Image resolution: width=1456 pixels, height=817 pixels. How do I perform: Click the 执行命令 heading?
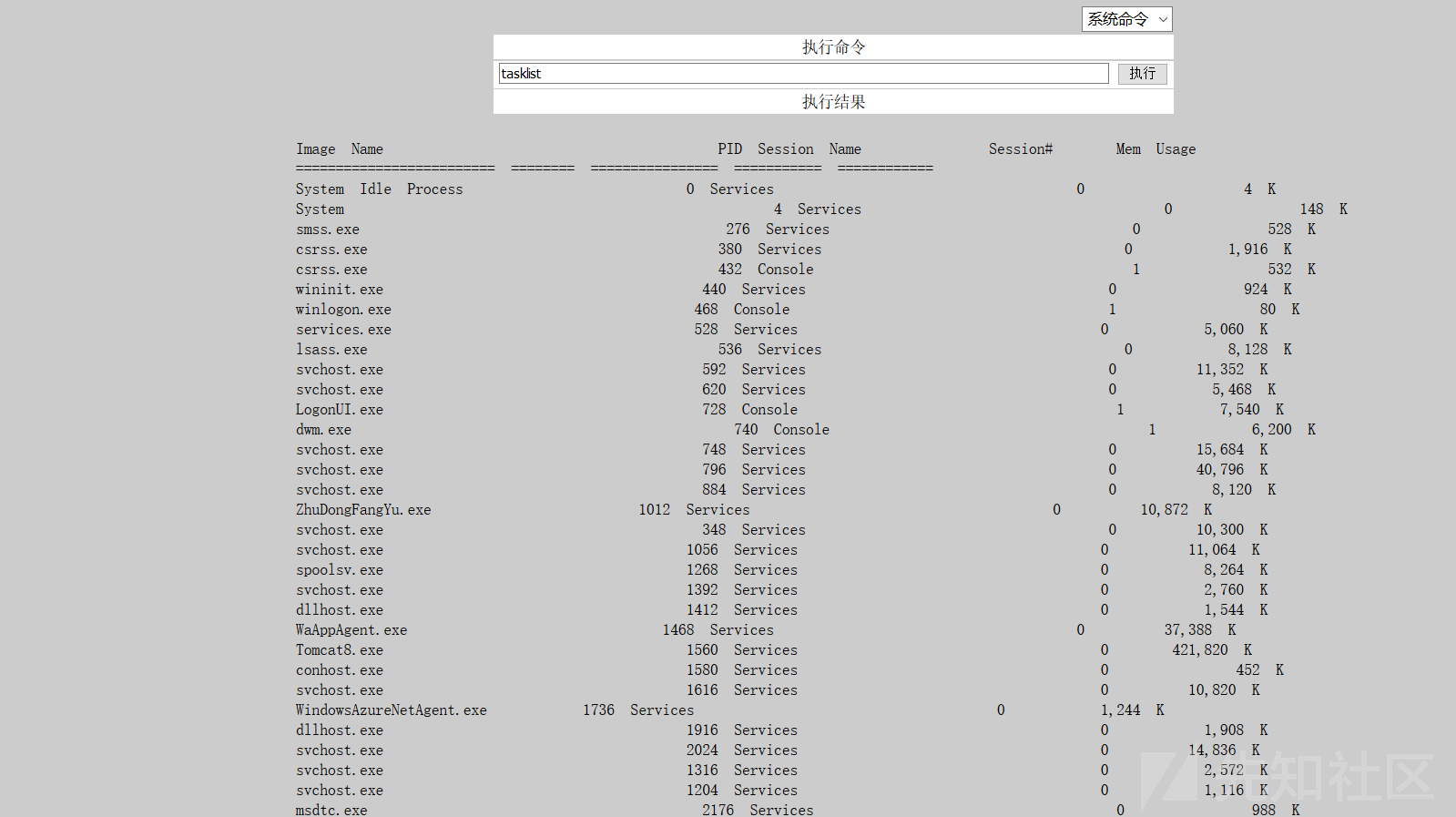pos(833,47)
